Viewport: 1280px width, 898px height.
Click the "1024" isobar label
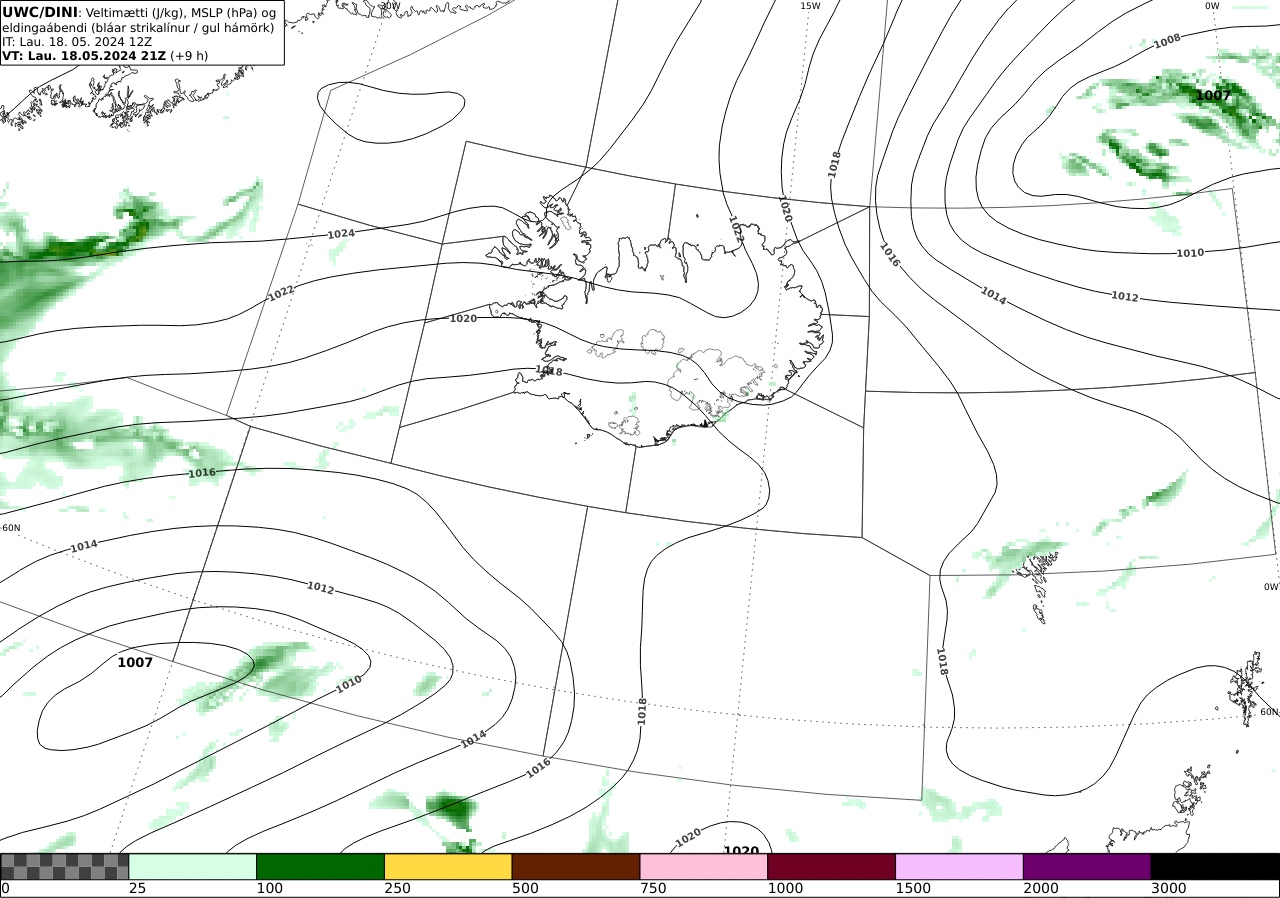coord(341,233)
